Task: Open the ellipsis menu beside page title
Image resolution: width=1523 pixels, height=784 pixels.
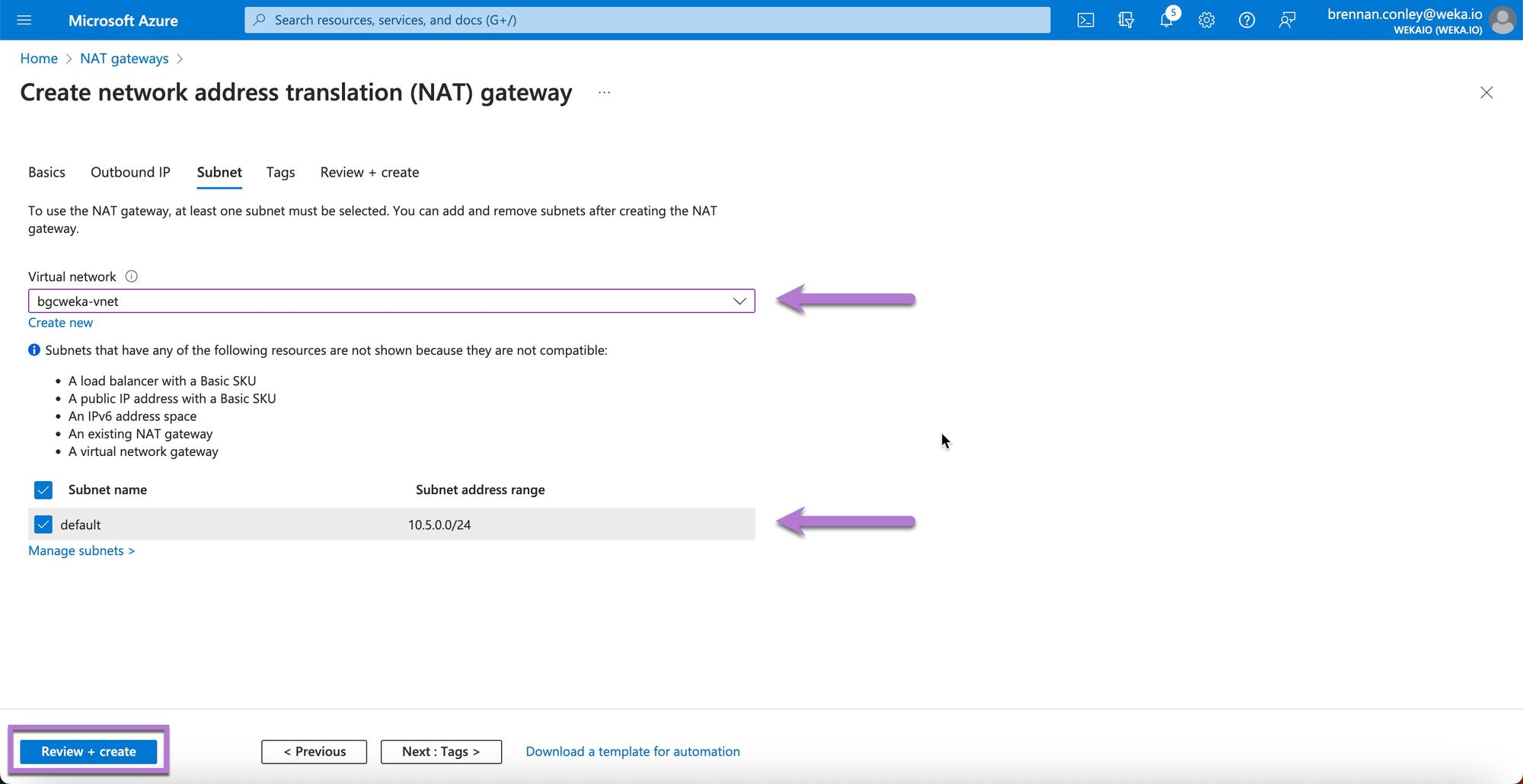Action: point(604,92)
